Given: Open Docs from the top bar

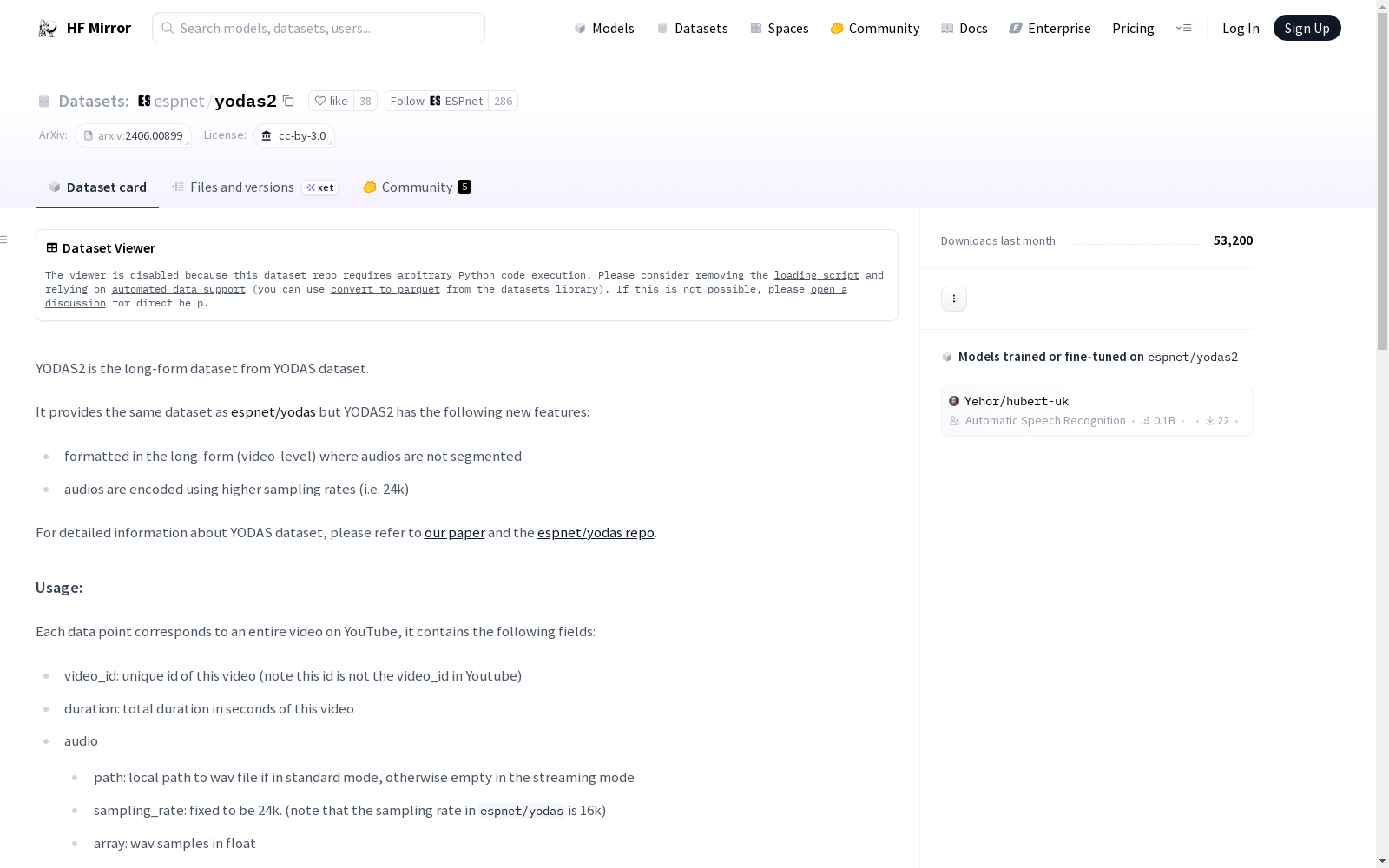Looking at the screenshot, I should coord(964,28).
